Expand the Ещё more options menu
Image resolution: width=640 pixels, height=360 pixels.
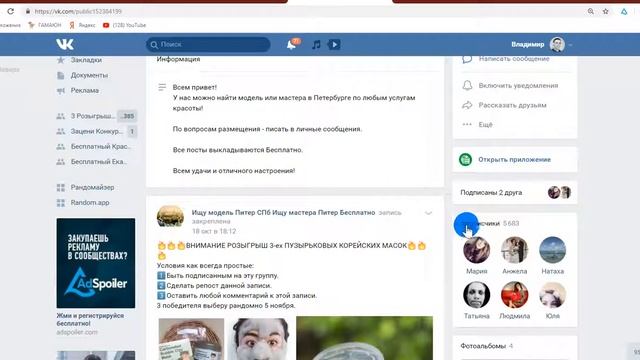click(485, 124)
